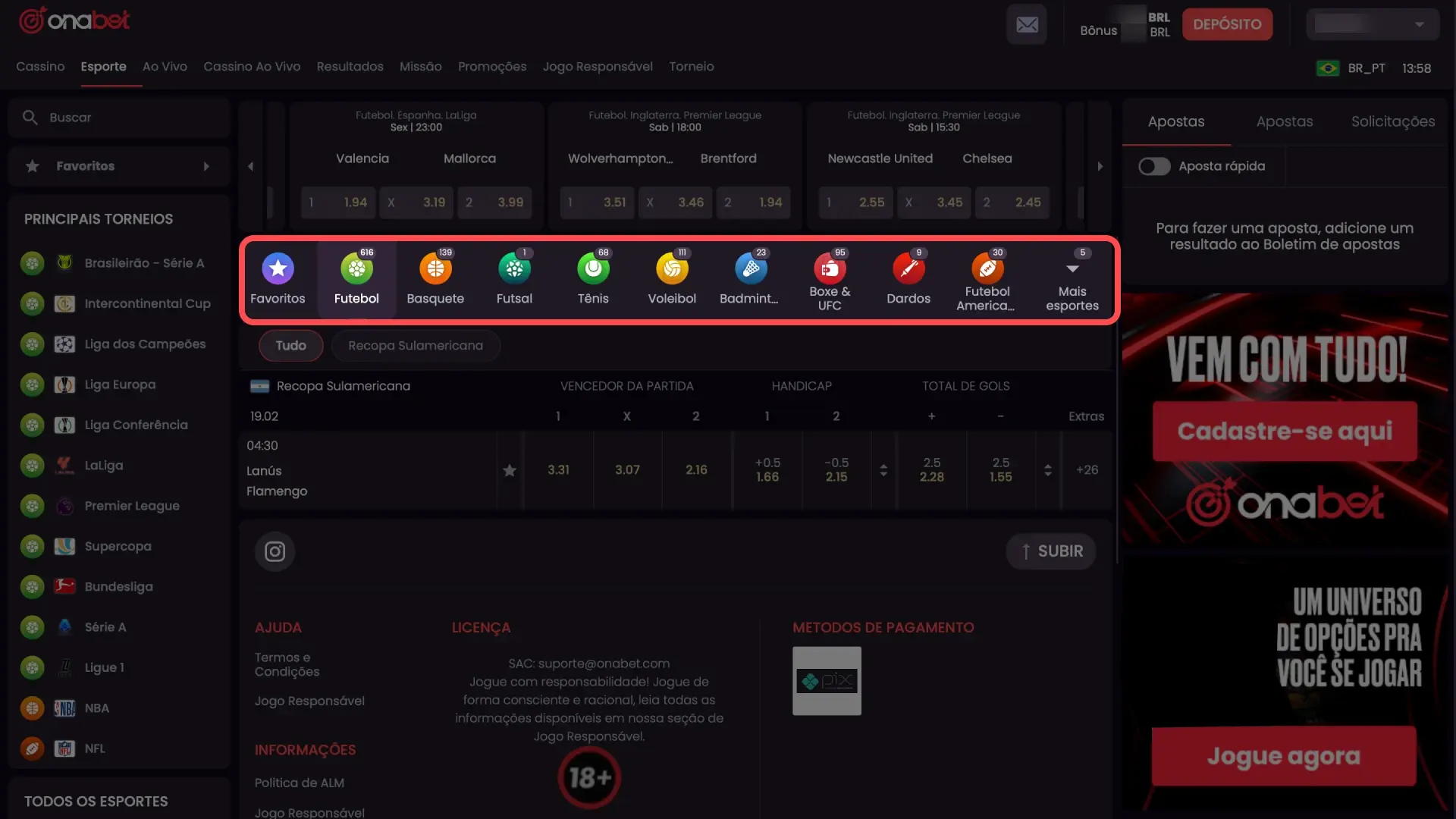Pick draw odds 3.07 for Lanús match

coord(627,470)
